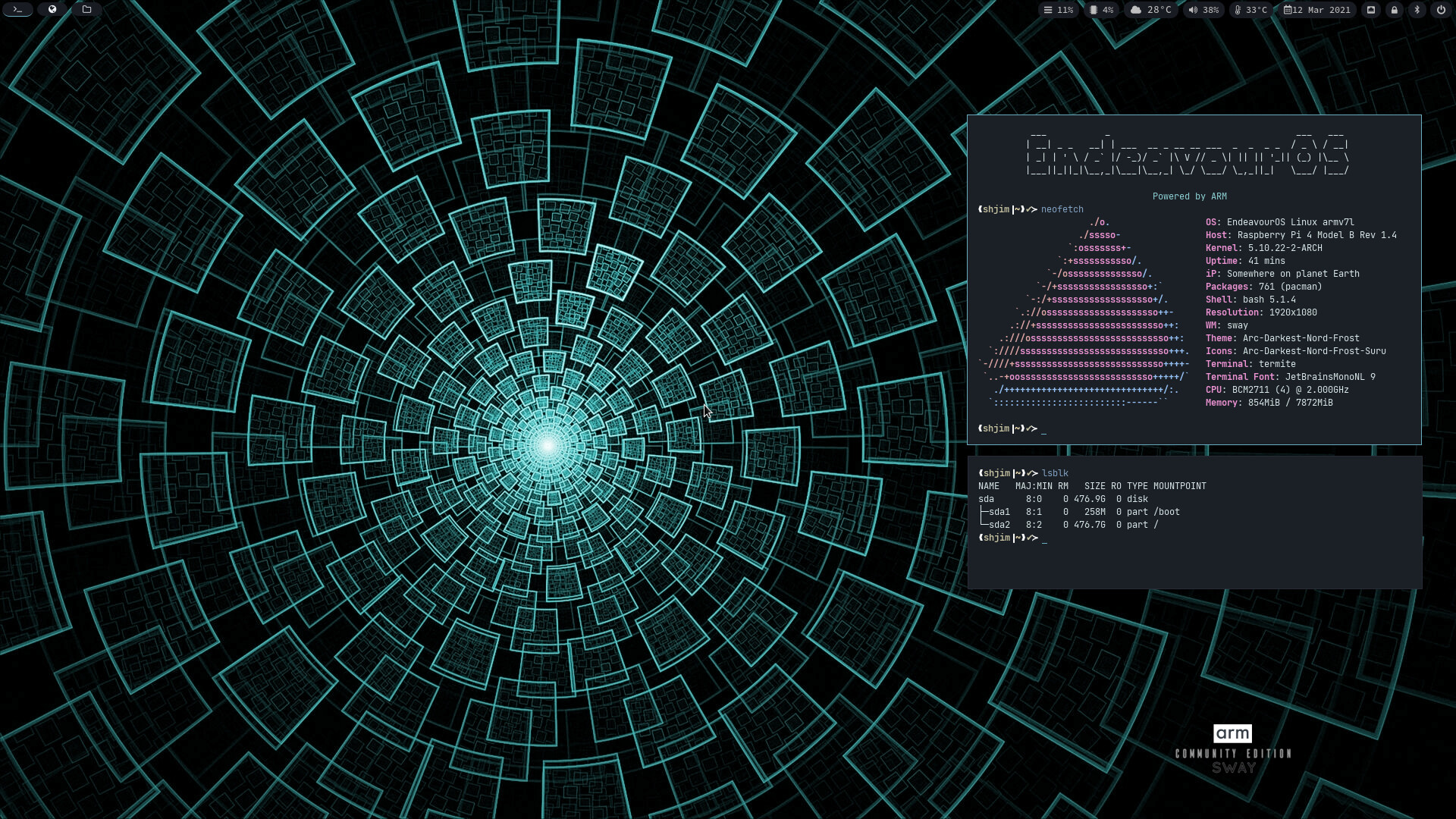
Task: Click the lock screen icon
Action: (x=1395, y=10)
